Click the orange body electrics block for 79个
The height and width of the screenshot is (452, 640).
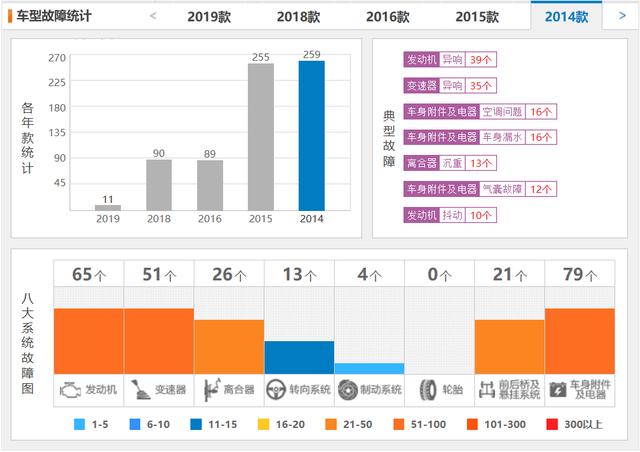(x=580, y=341)
